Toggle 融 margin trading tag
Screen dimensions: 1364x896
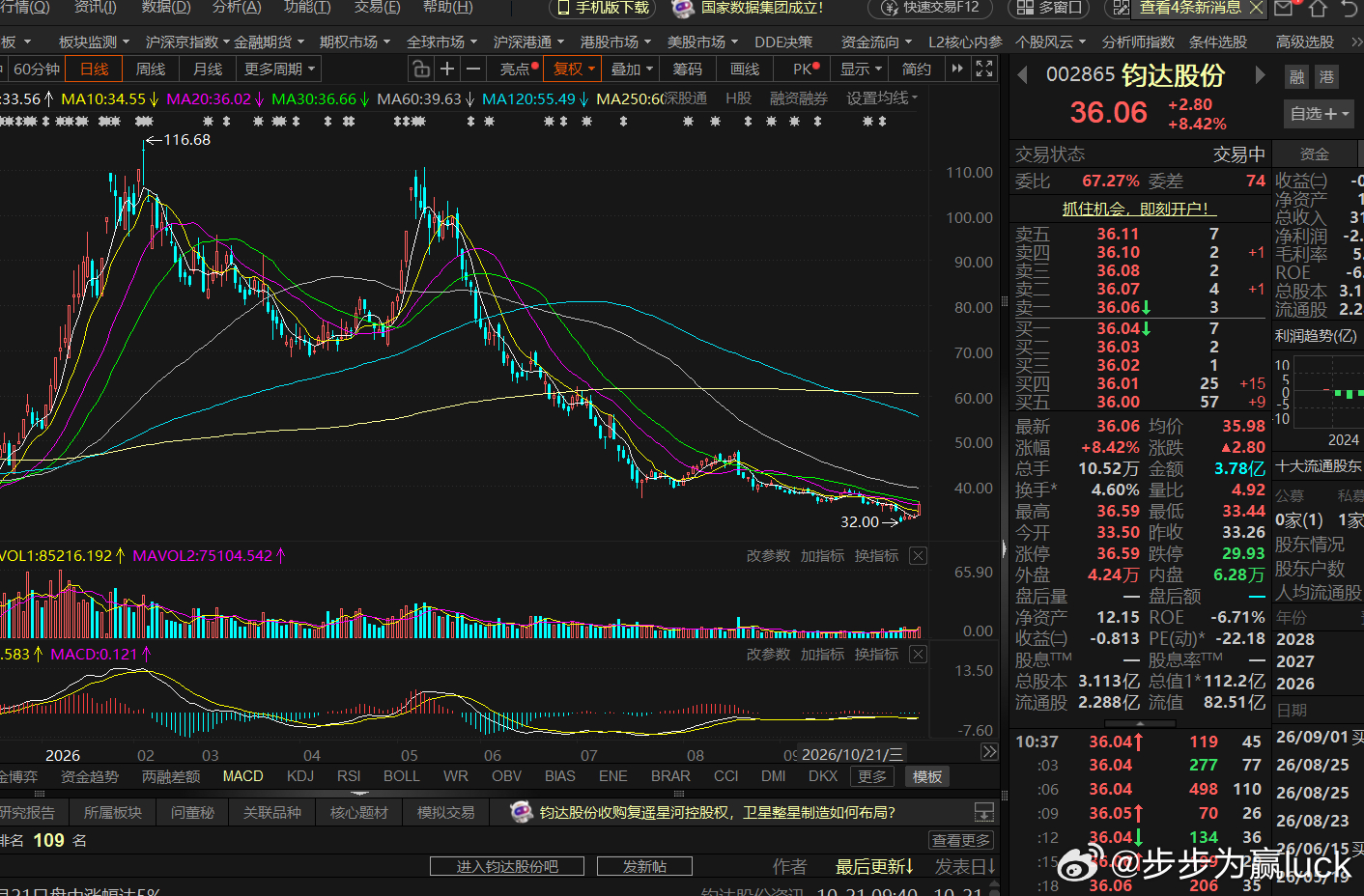[x=1297, y=77]
